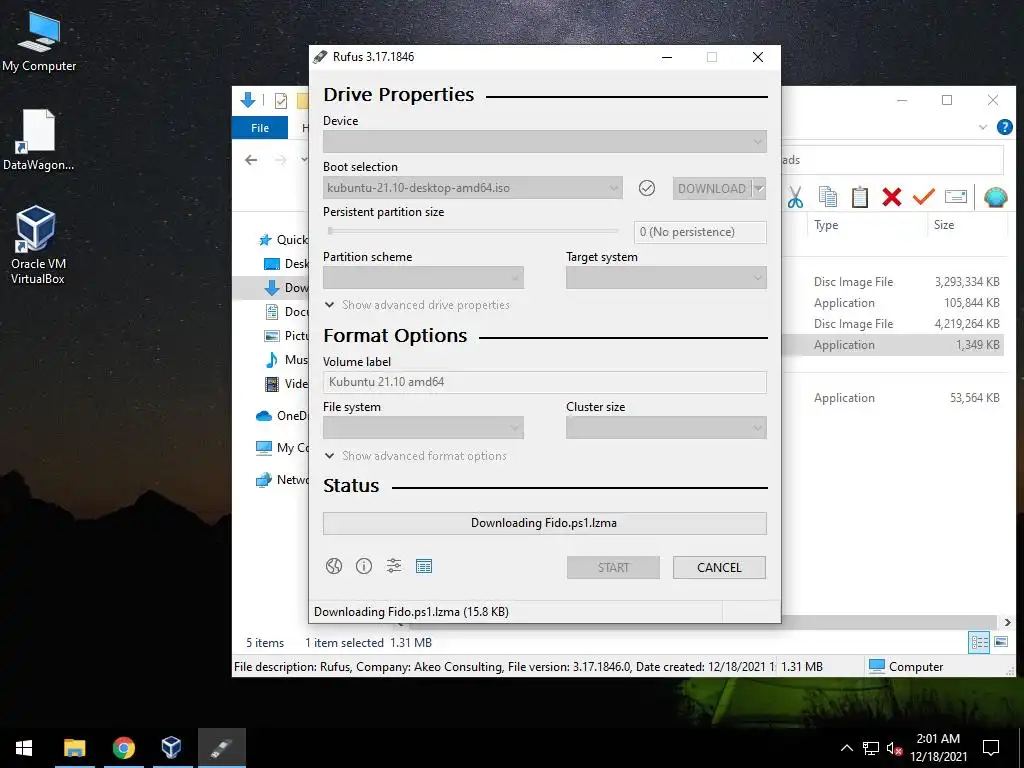The width and height of the screenshot is (1024, 768).
Task: Open the Partition scheme dropdown
Action: (x=423, y=278)
